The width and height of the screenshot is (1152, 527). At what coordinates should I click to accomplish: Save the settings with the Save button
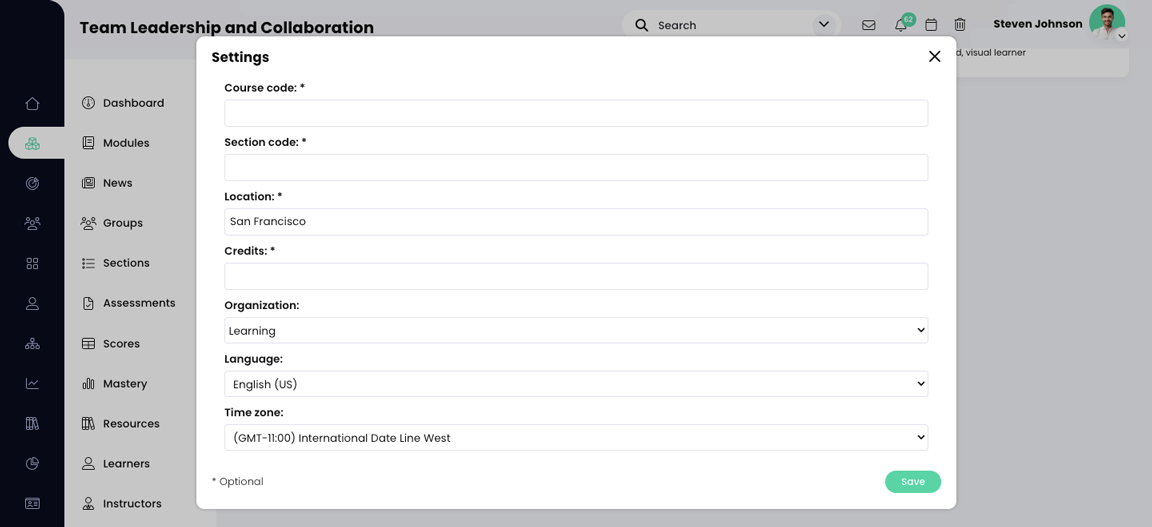pos(912,482)
